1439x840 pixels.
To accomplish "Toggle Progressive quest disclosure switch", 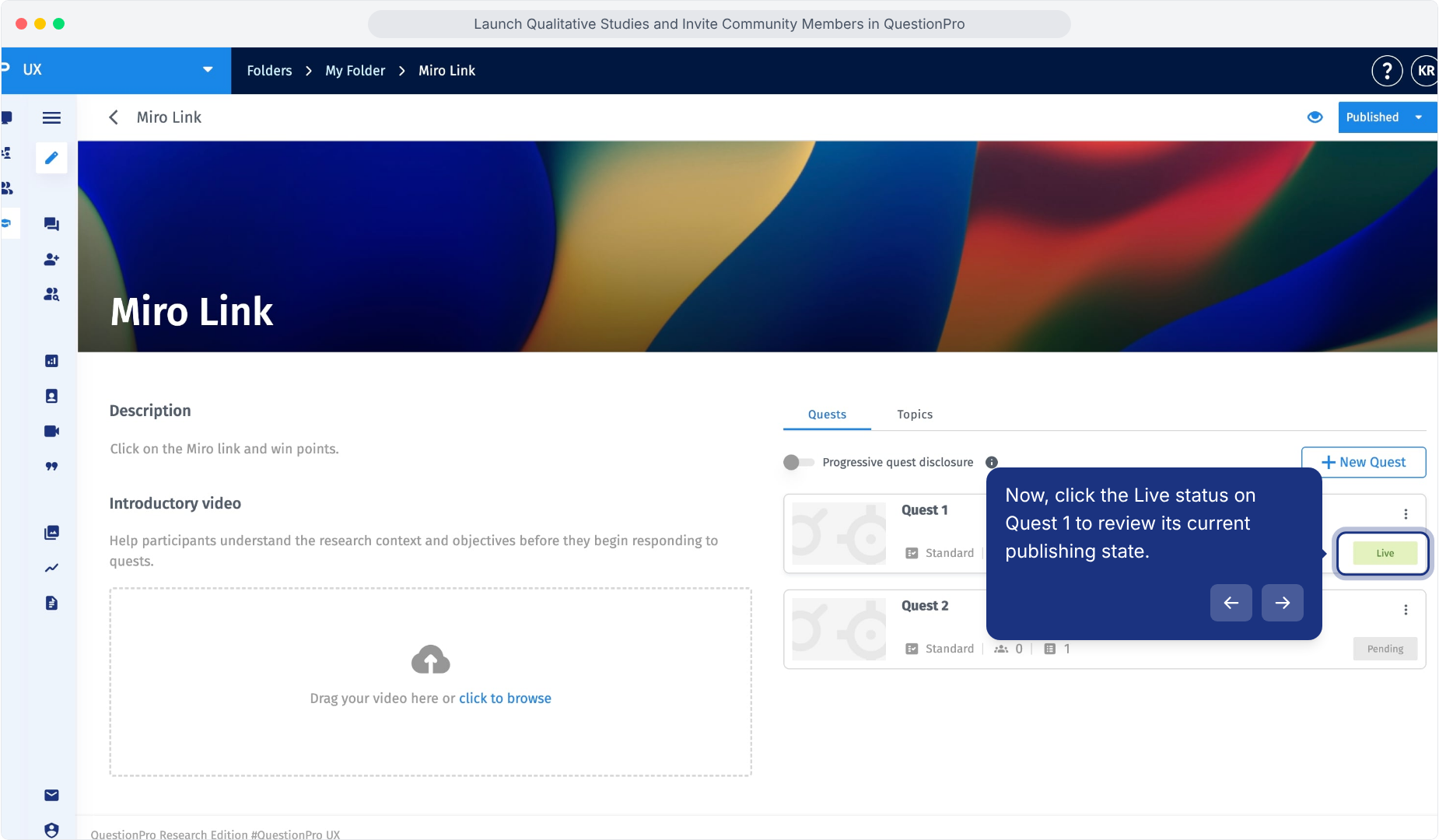I will point(799,462).
